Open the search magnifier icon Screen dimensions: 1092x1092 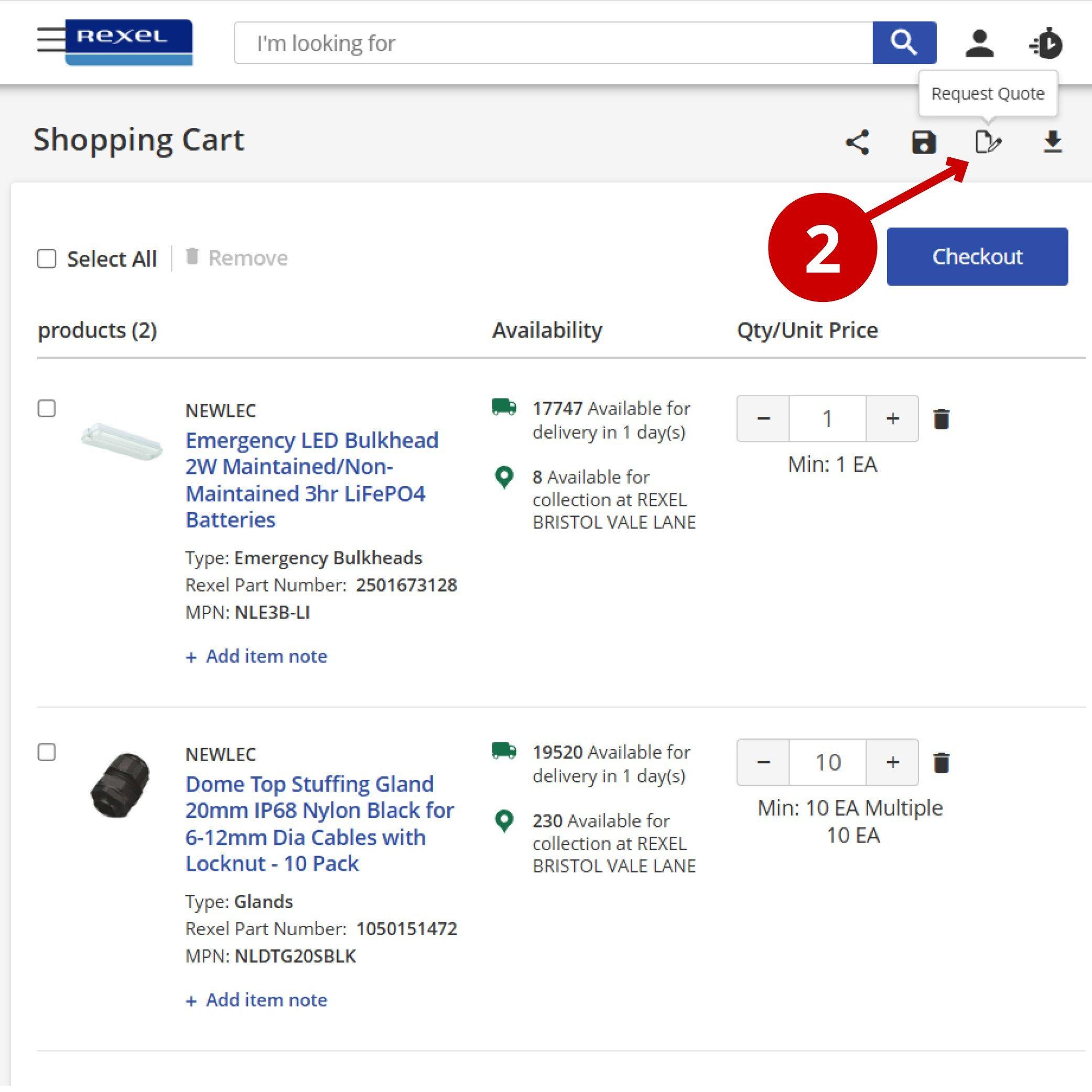(x=903, y=42)
